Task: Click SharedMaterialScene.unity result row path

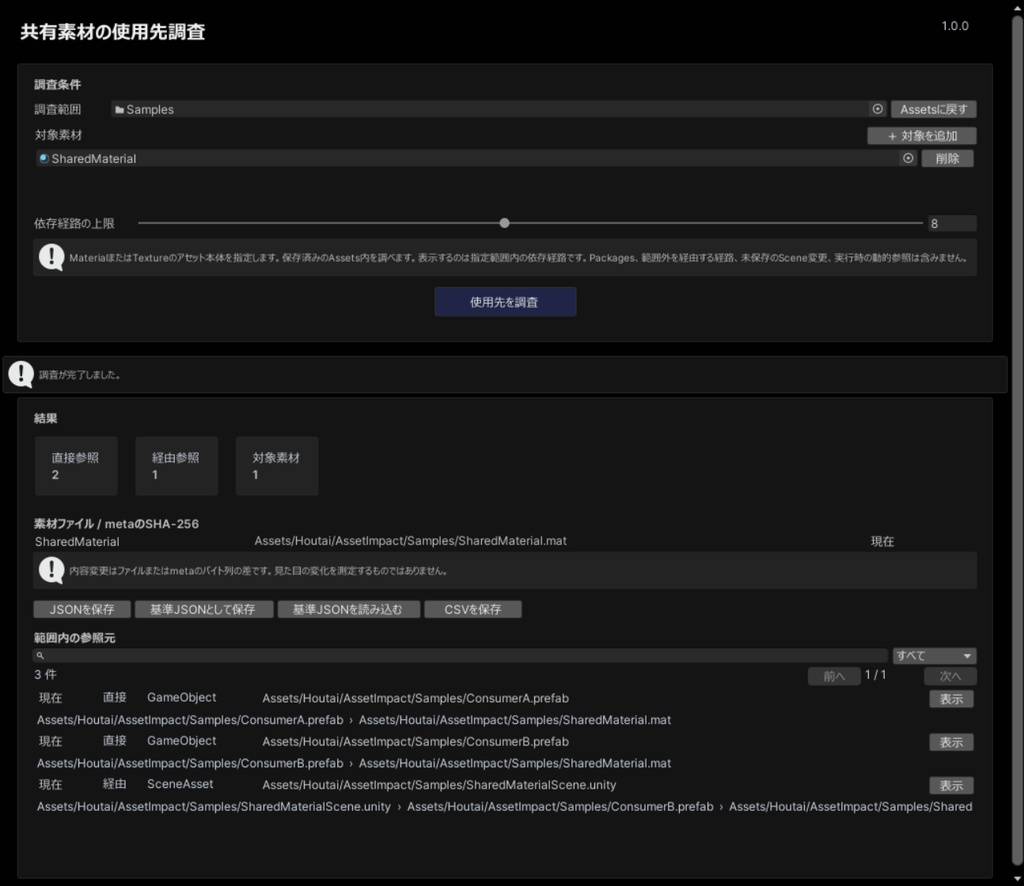Action: tap(439, 785)
